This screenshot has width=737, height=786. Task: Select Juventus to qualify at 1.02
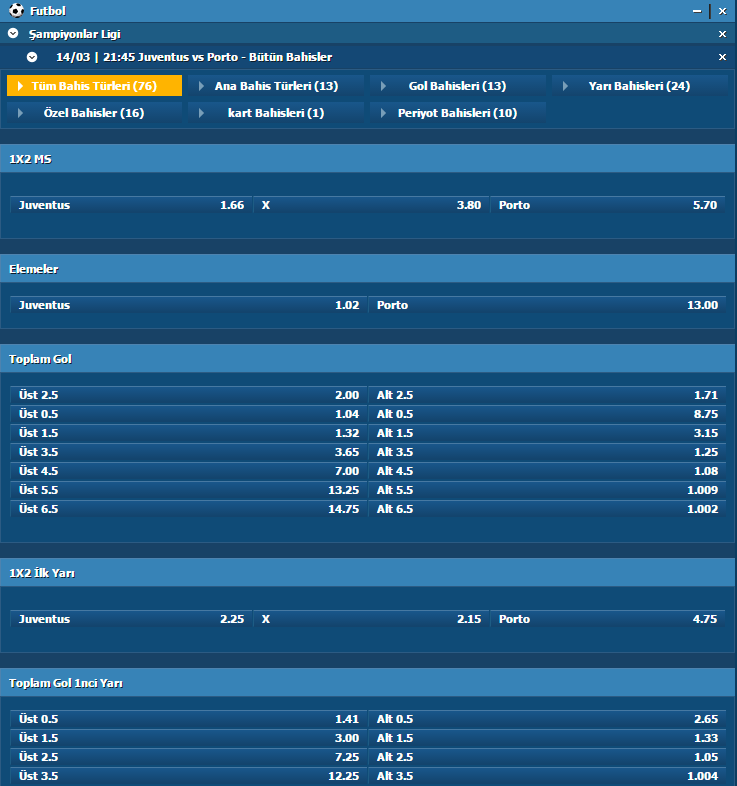click(x=189, y=305)
